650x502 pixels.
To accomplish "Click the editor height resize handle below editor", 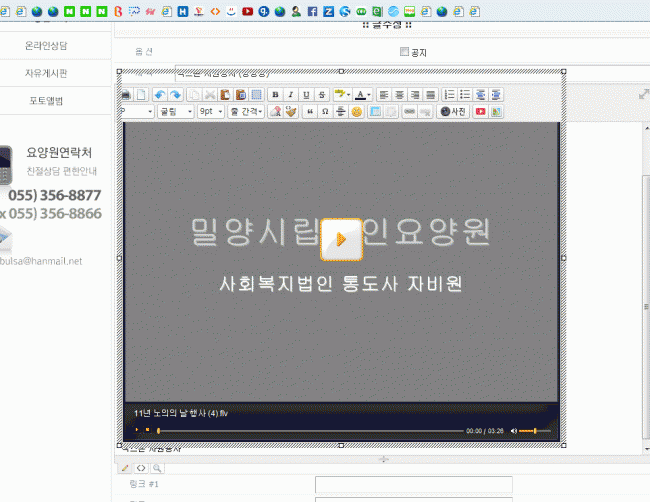I will coord(383,459).
